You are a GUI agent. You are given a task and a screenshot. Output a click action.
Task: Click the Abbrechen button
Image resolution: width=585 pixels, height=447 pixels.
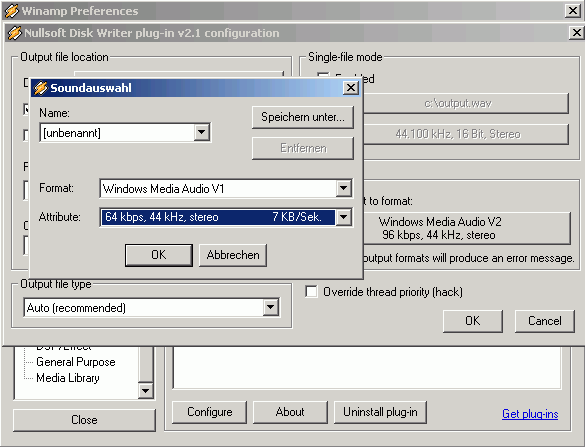point(233,255)
